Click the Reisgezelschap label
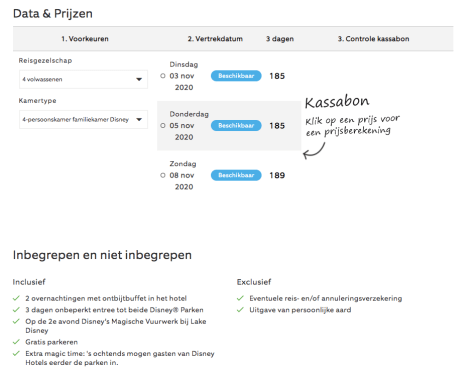 pyautogui.click(x=45, y=61)
